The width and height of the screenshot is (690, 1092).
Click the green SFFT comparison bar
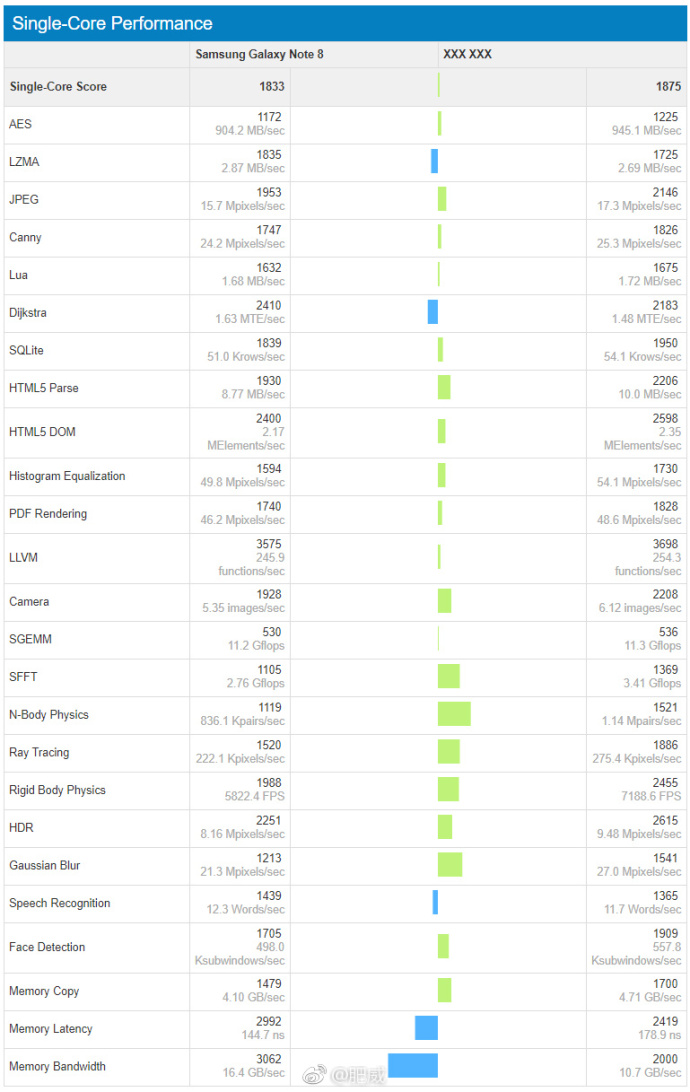coord(449,677)
